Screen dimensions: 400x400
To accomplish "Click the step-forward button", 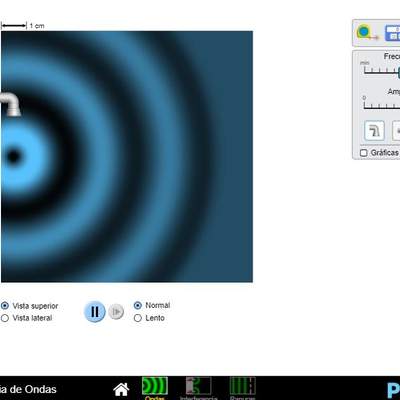I will [116, 312].
